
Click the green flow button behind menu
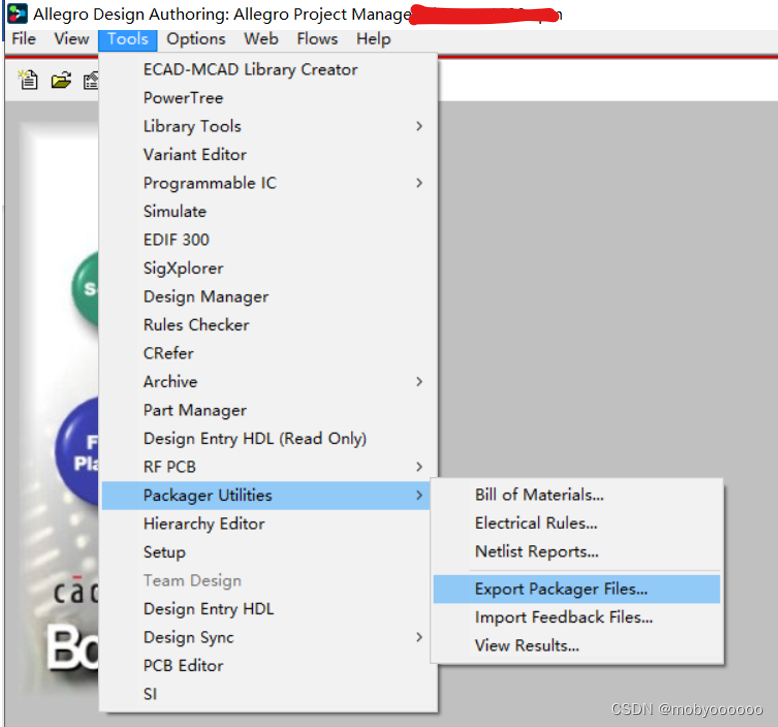85,288
